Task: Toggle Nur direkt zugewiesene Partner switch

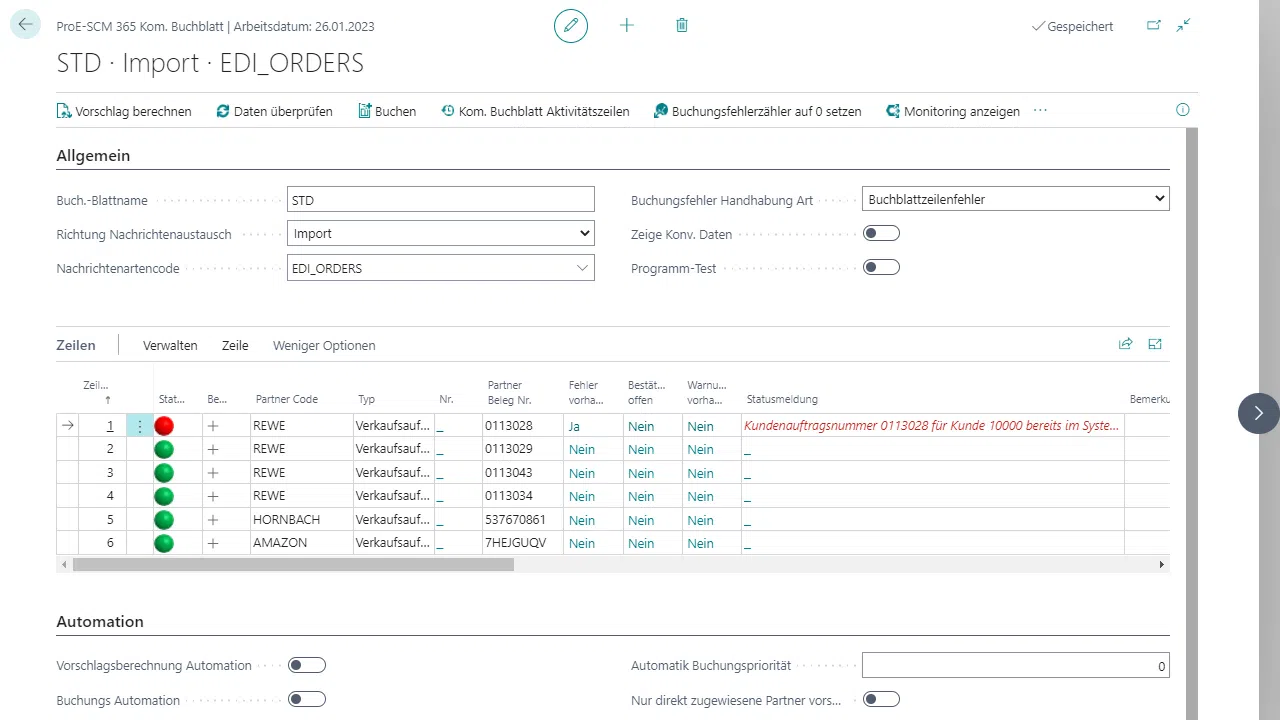Action: 881,699
